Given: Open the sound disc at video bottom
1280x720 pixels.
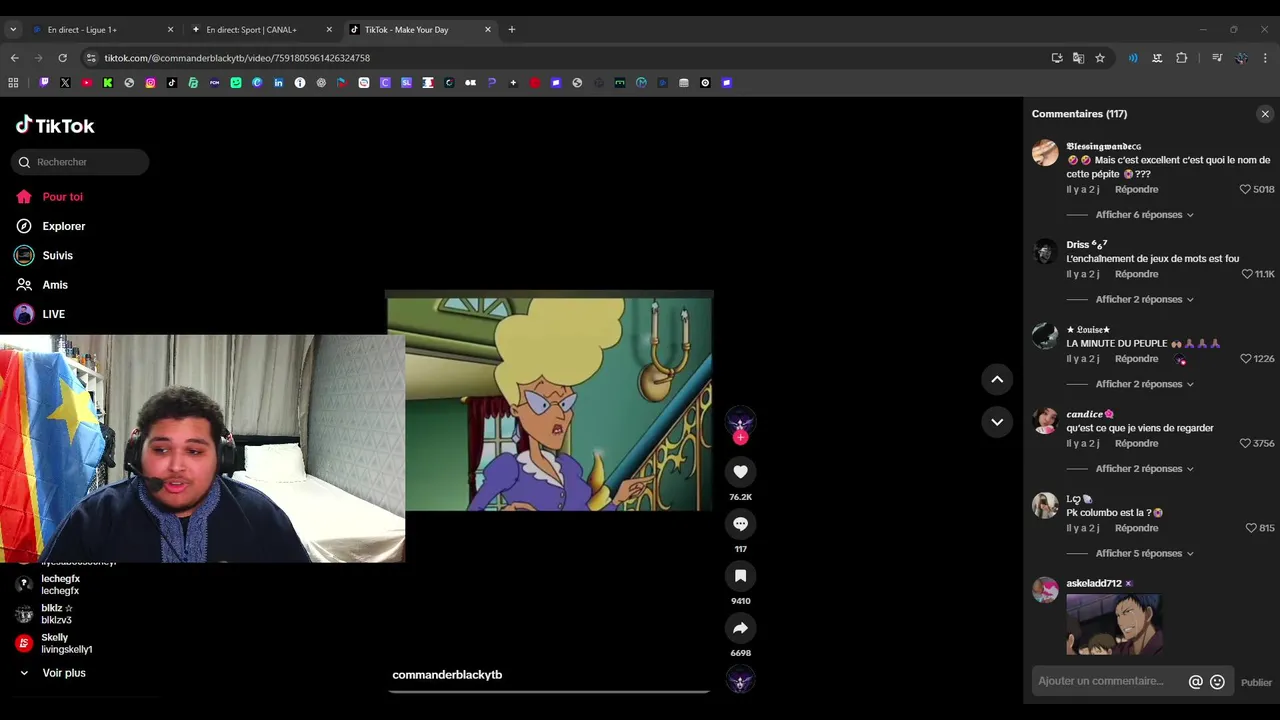Looking at the screenshot, I should [x=740, y=681].
